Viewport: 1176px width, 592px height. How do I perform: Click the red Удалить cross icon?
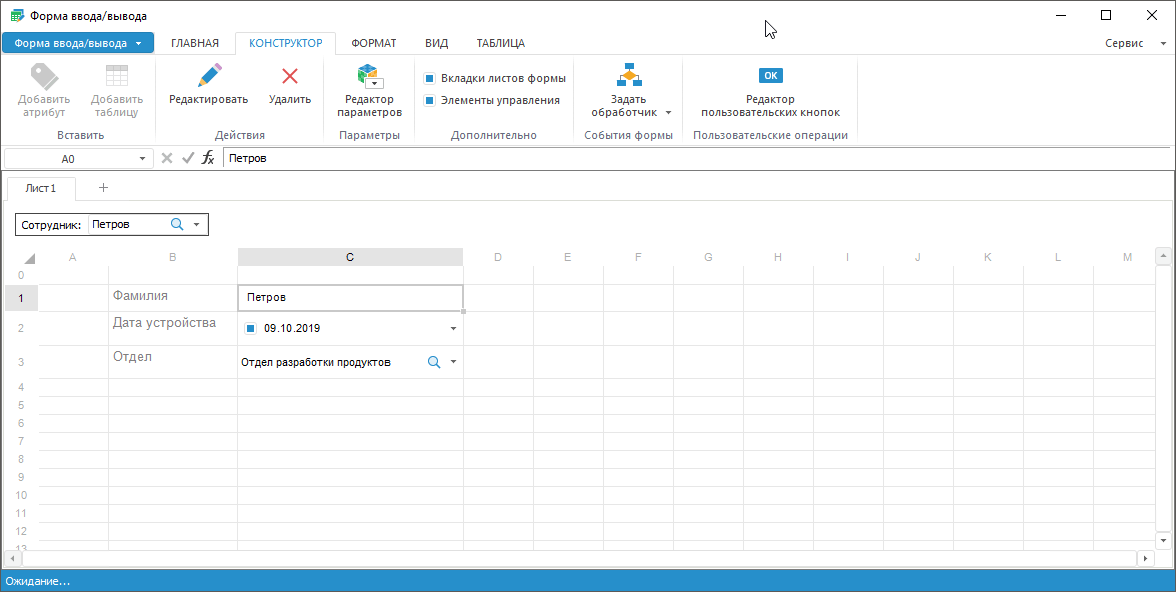pyautogui.click(x=290, y=76)
